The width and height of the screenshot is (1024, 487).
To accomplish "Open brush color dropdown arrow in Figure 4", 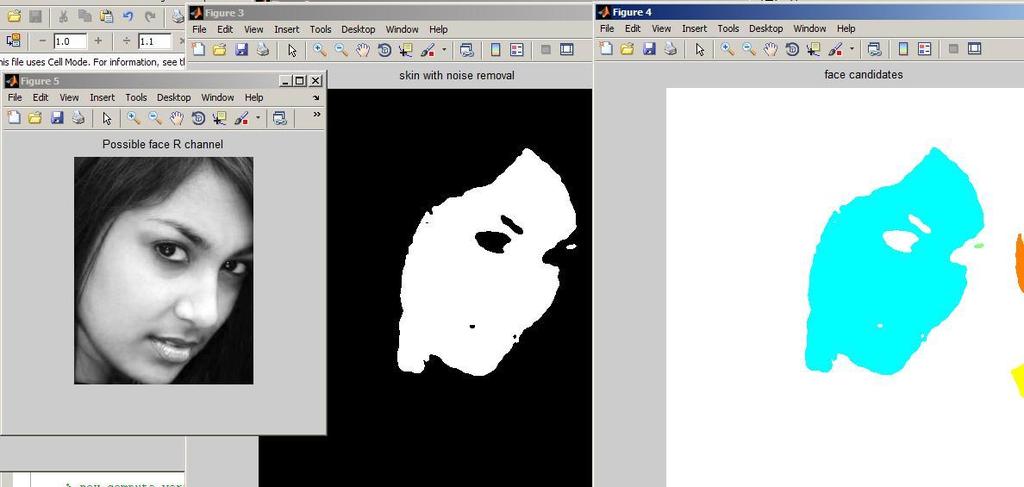I will click(x=852, y=48).
